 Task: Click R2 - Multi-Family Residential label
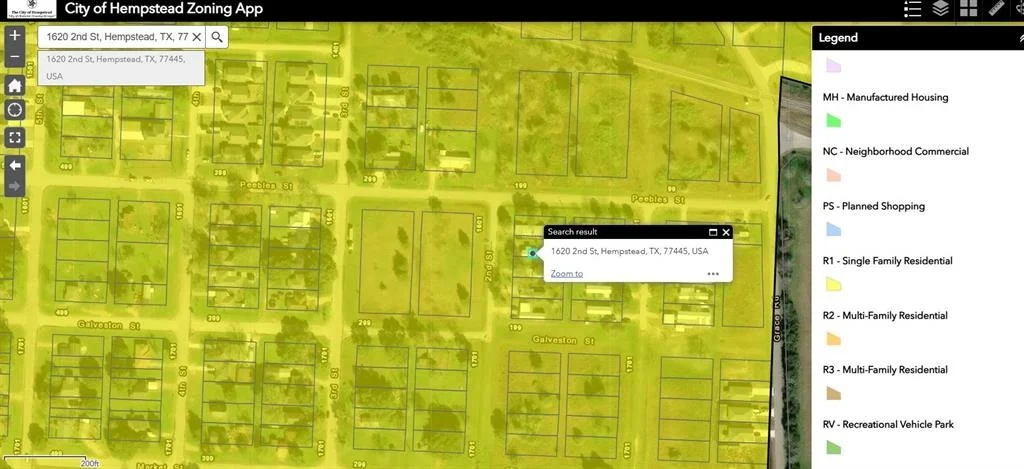pos(885,315)
